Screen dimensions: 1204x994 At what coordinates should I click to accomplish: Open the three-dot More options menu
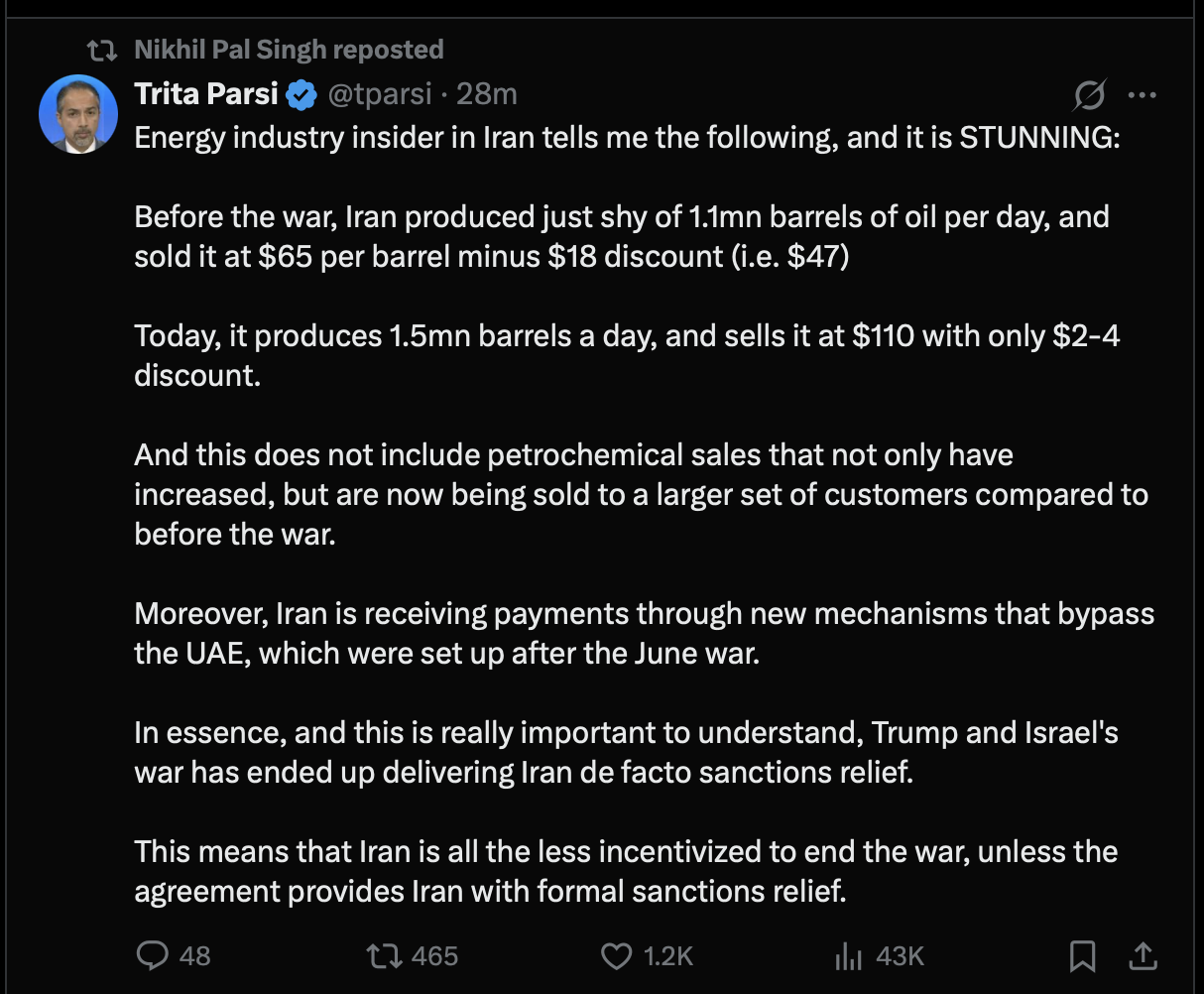click(1143, 95)
